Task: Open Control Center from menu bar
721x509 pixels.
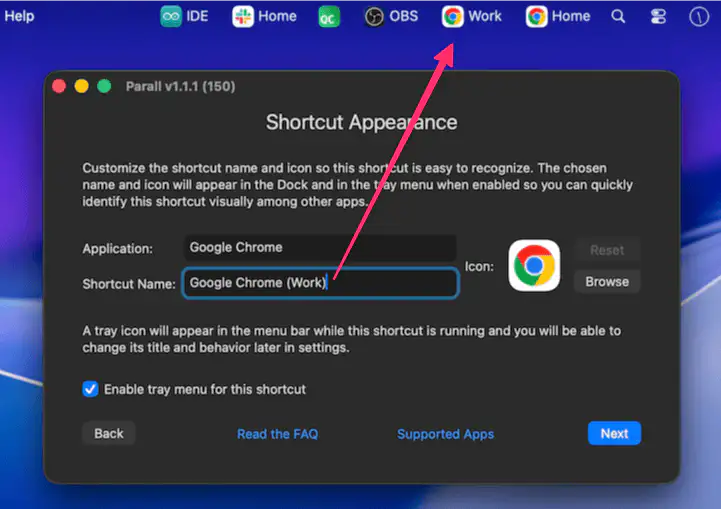Action: pyautogui.click(x=657, y=17)
